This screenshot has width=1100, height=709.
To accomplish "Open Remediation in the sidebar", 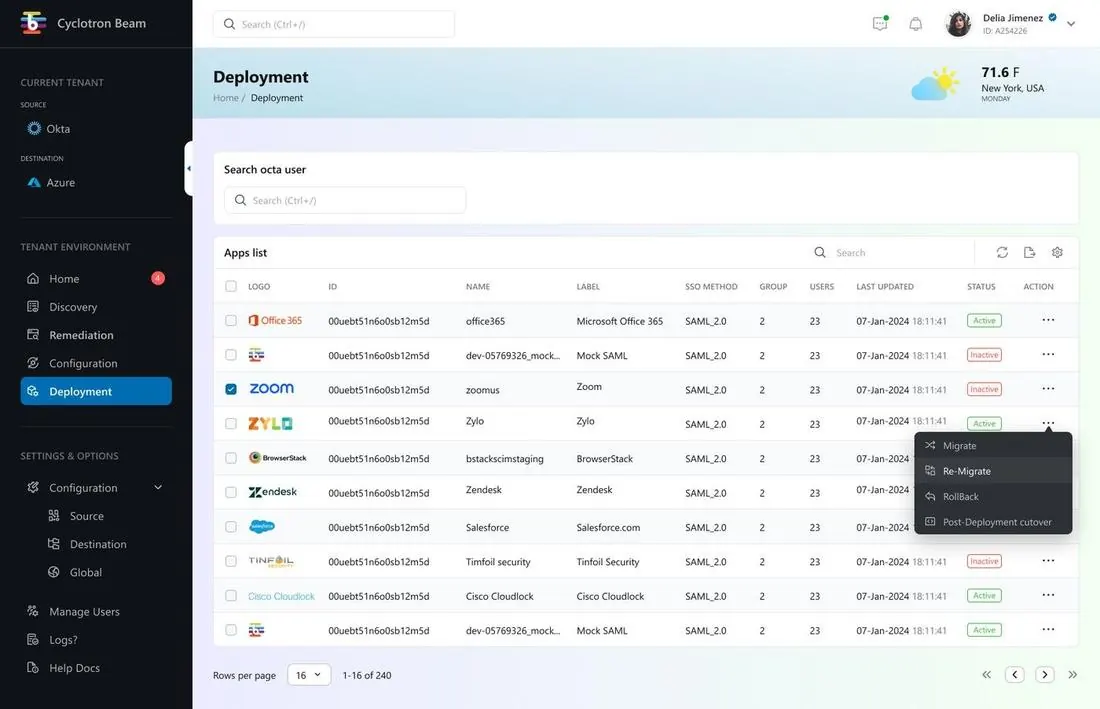I will tap(96, 335).
